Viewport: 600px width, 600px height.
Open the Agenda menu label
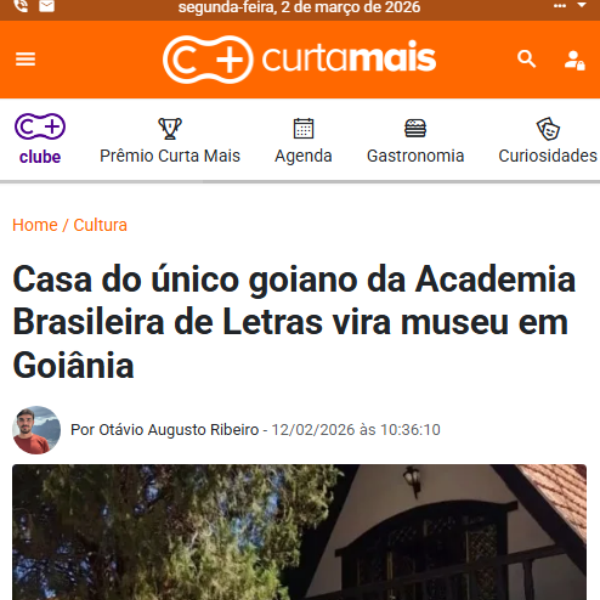coord(303,156)
